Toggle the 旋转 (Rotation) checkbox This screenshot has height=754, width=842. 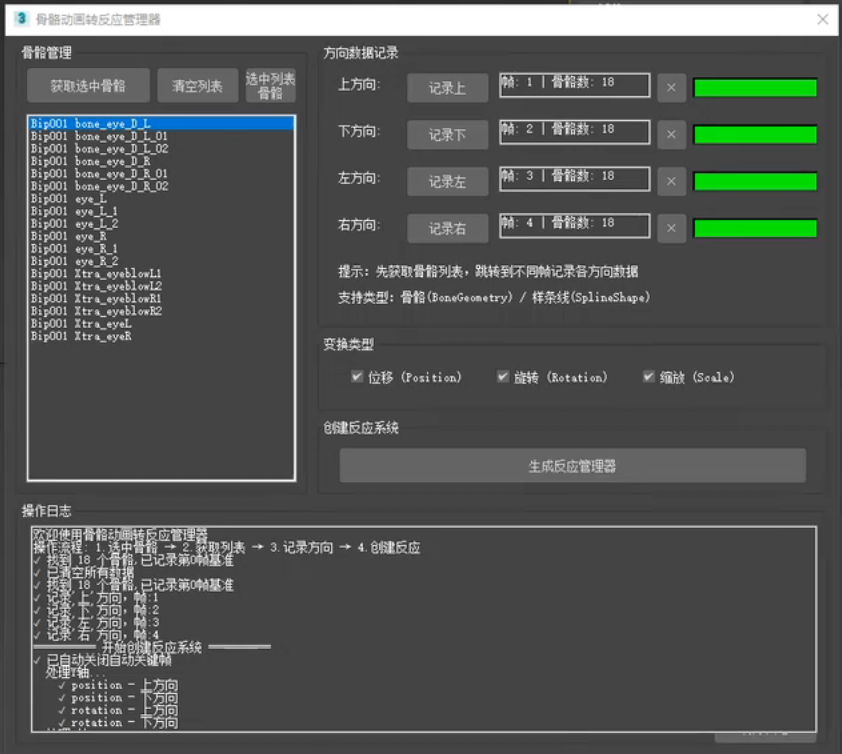[502, 377]
